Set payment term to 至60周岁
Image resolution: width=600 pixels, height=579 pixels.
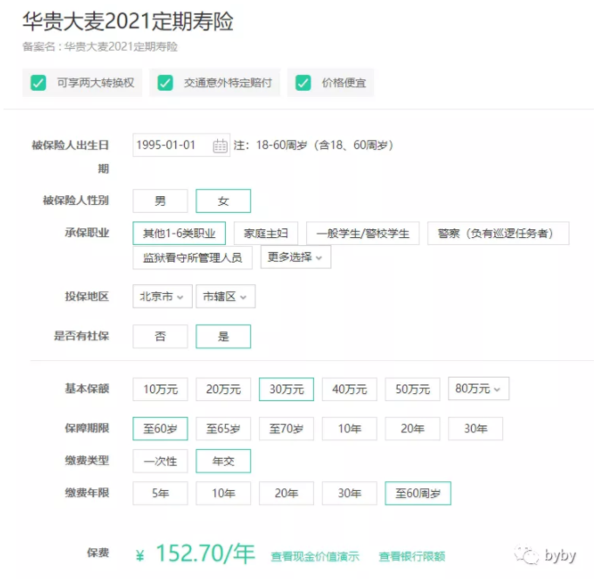tap(418, 493)
